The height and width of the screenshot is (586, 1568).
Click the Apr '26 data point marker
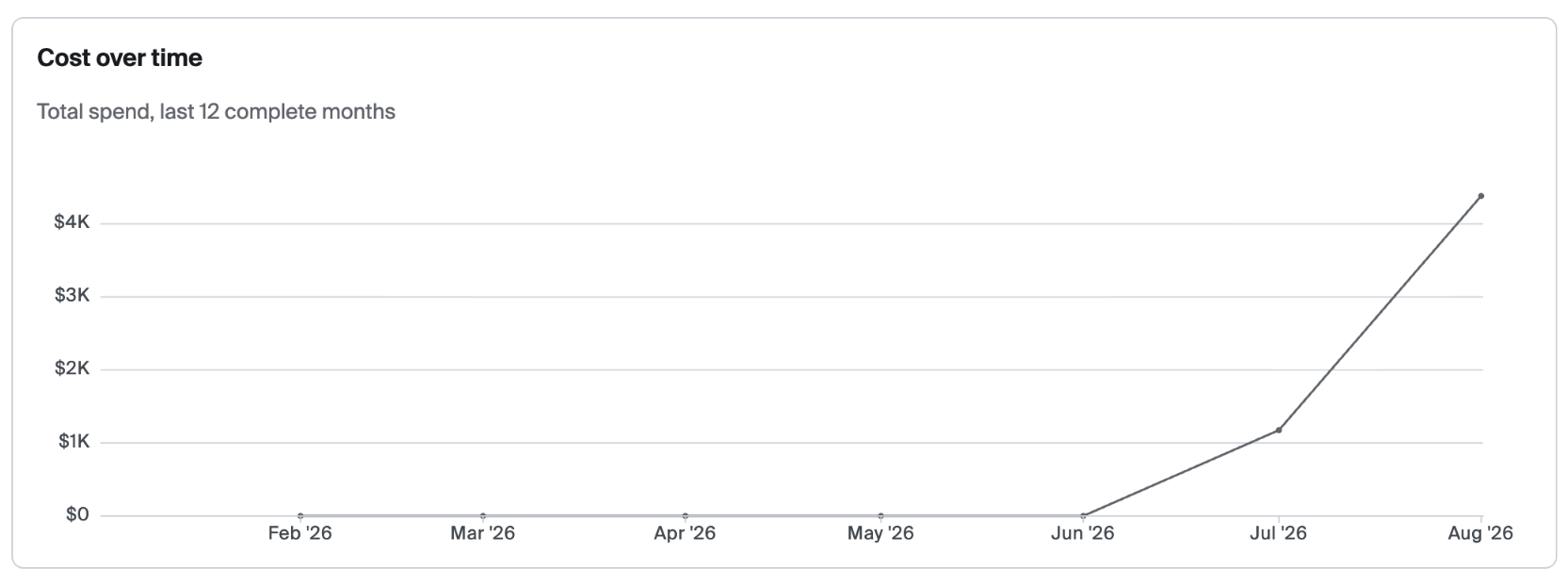click(x=685, y=515)
